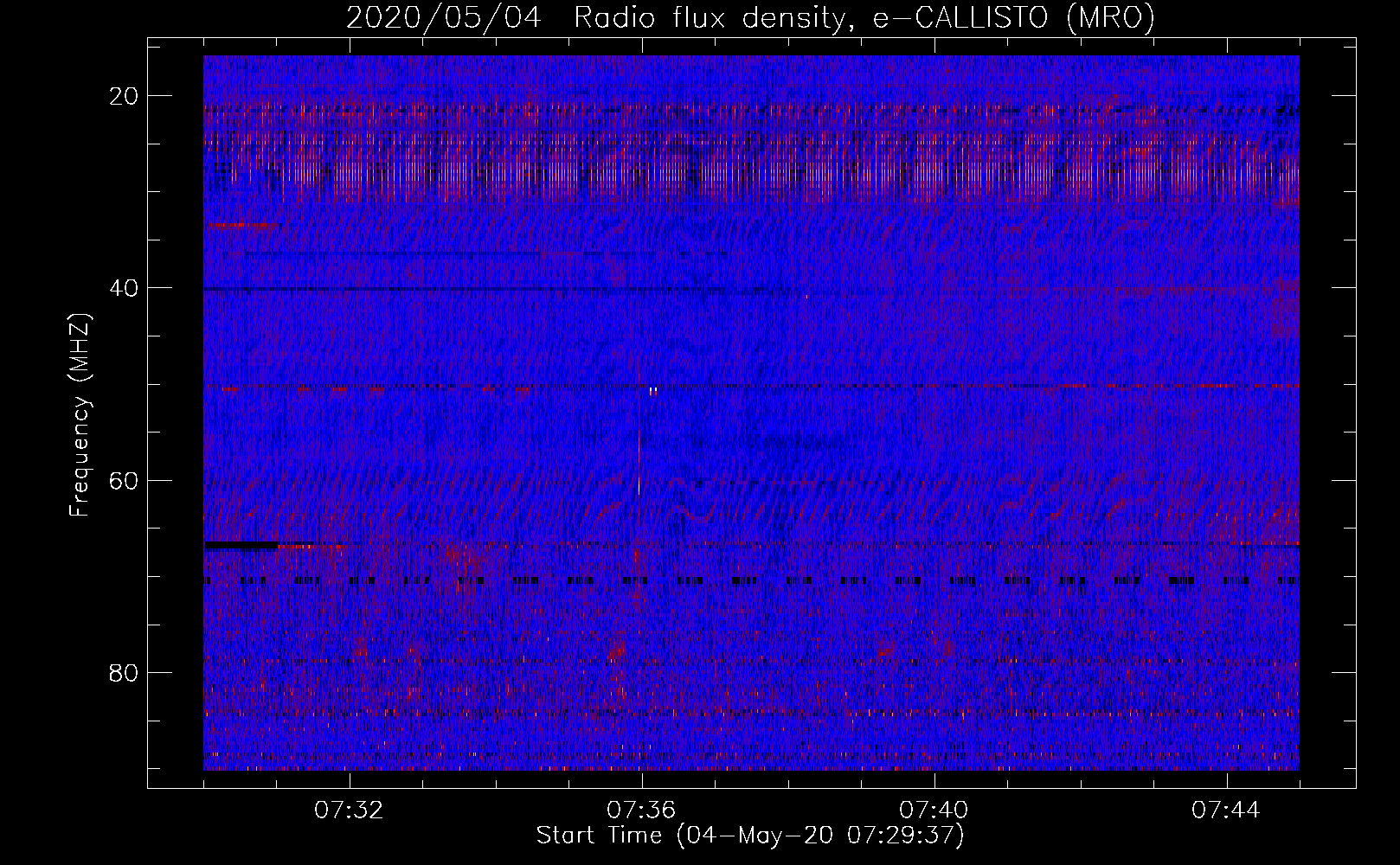This screenshot has width=1400, height=865.
Task: Click the 'Start Time (04-May-20 07:29:37)' label
Action: 750,836
